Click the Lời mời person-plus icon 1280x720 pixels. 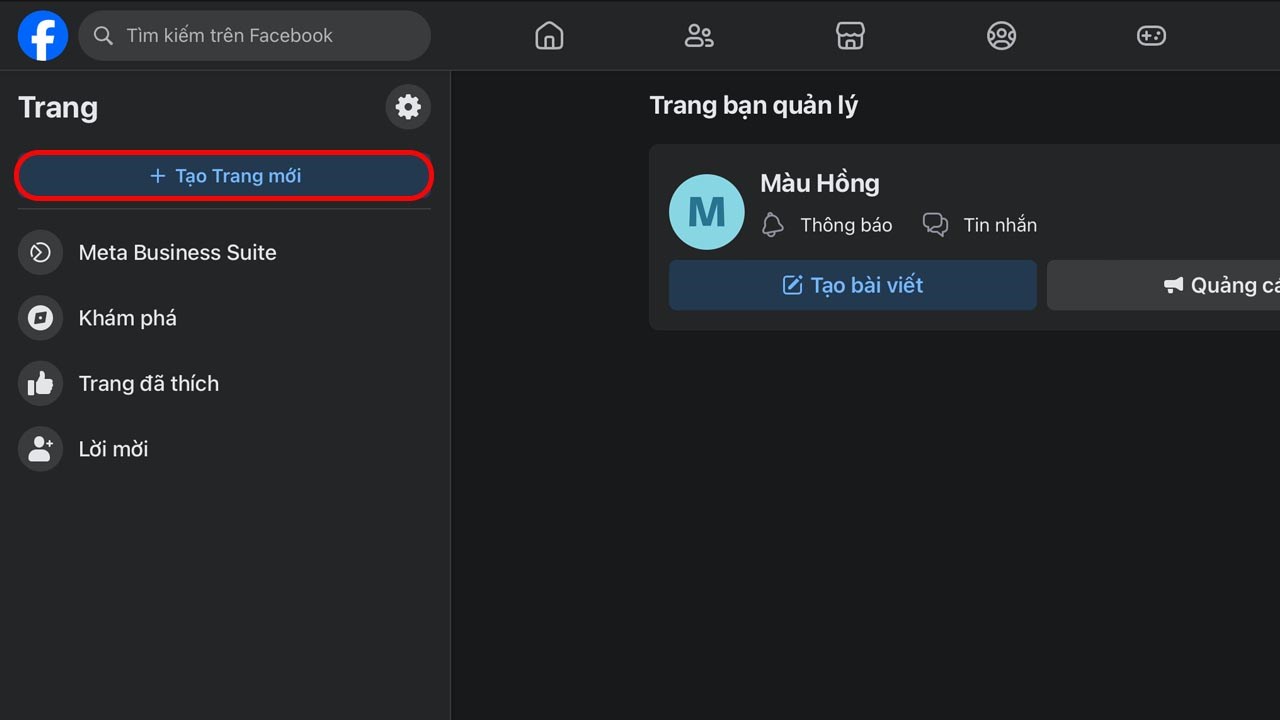(x=40, y=449)
